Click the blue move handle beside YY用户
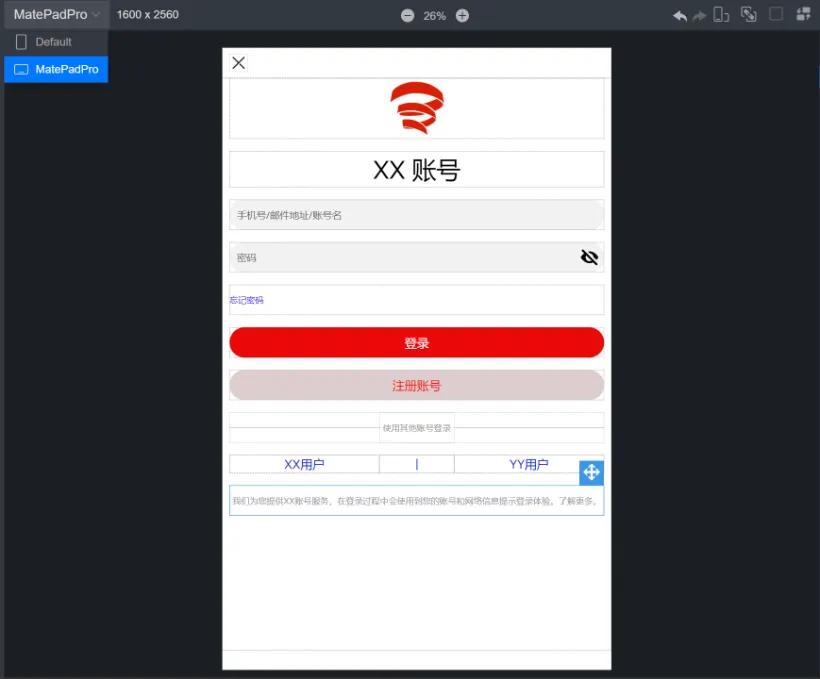This screenshot has width=820, height=679. [591, 472]
